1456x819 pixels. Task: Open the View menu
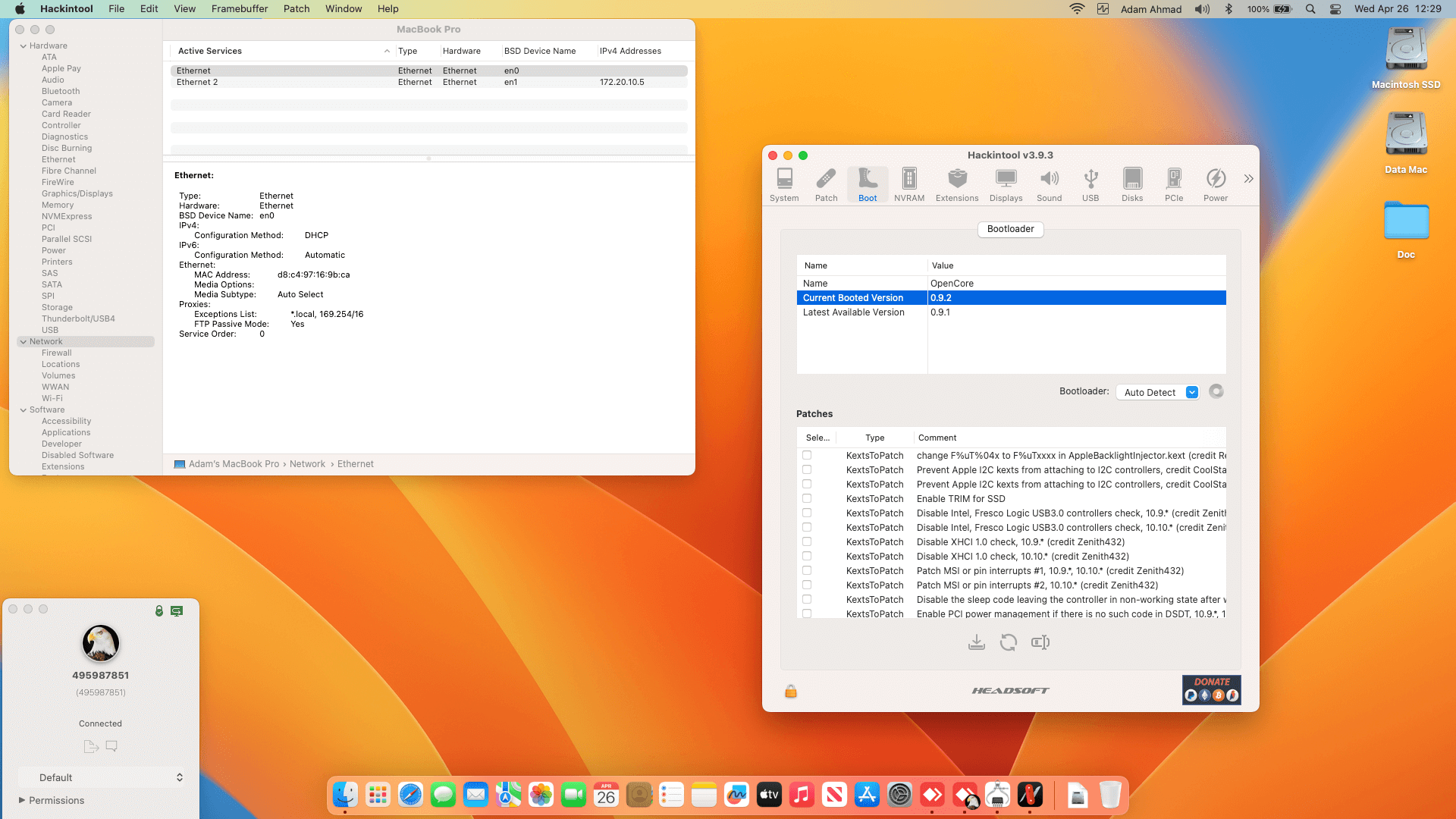(x=185, y=9)
